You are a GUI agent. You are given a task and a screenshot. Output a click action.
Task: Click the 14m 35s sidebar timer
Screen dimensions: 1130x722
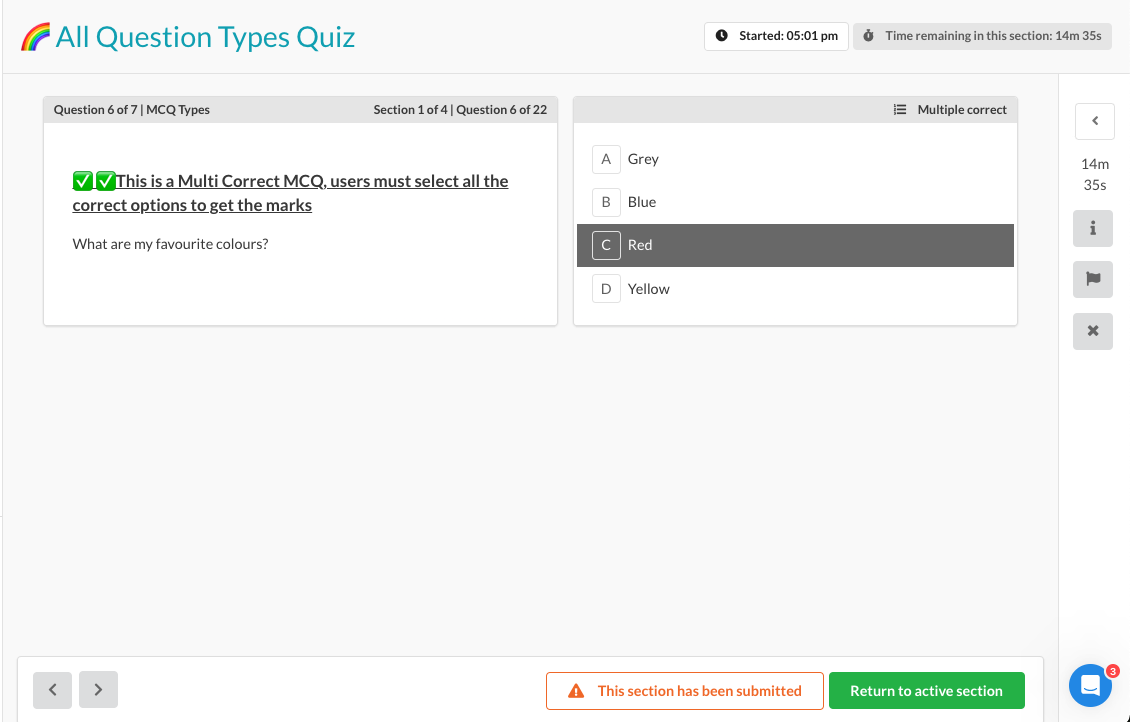(x=1095, y=174)
